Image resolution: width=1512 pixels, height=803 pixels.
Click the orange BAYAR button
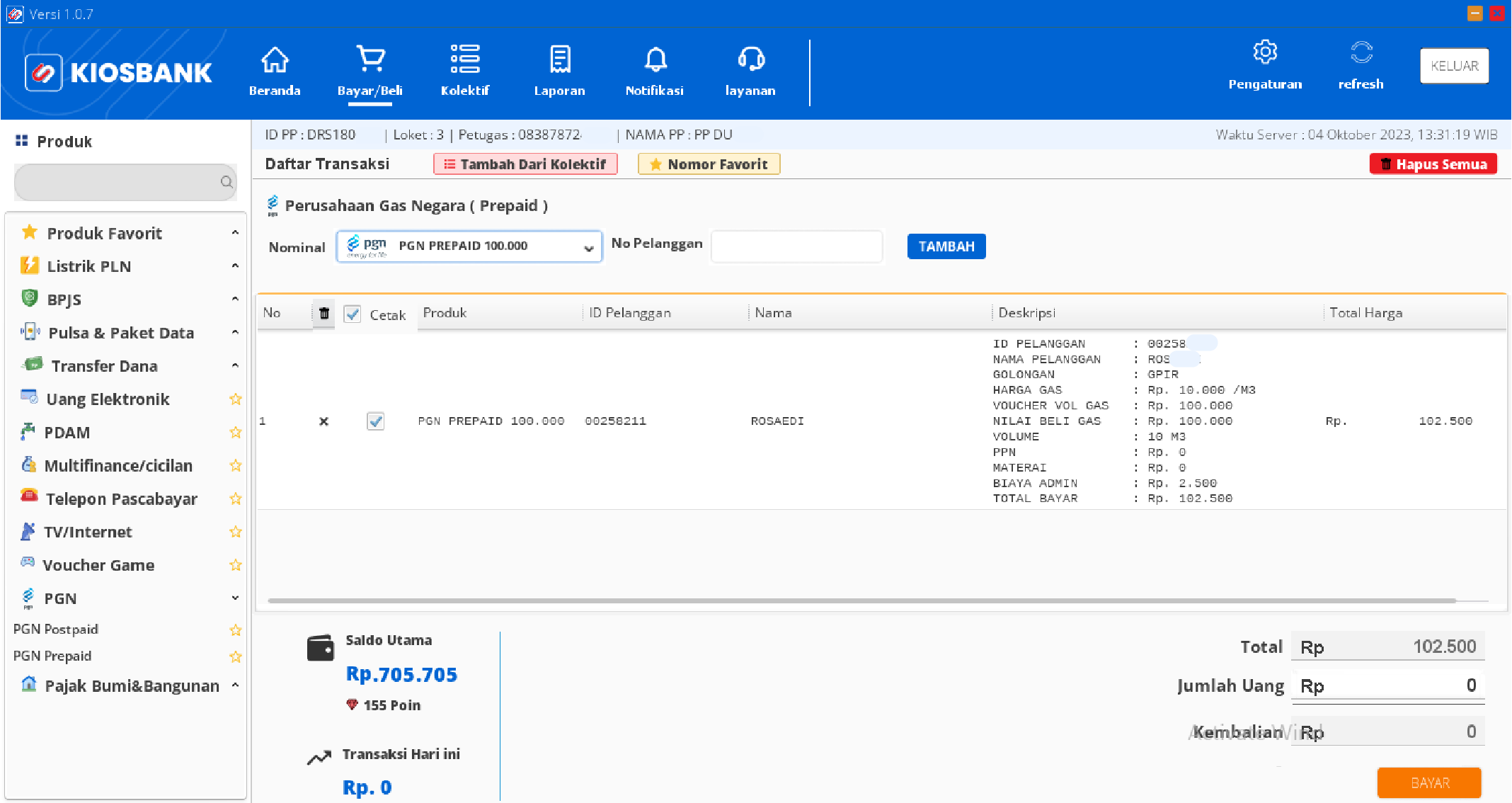pyautogui.click(x=1428, y=782)
